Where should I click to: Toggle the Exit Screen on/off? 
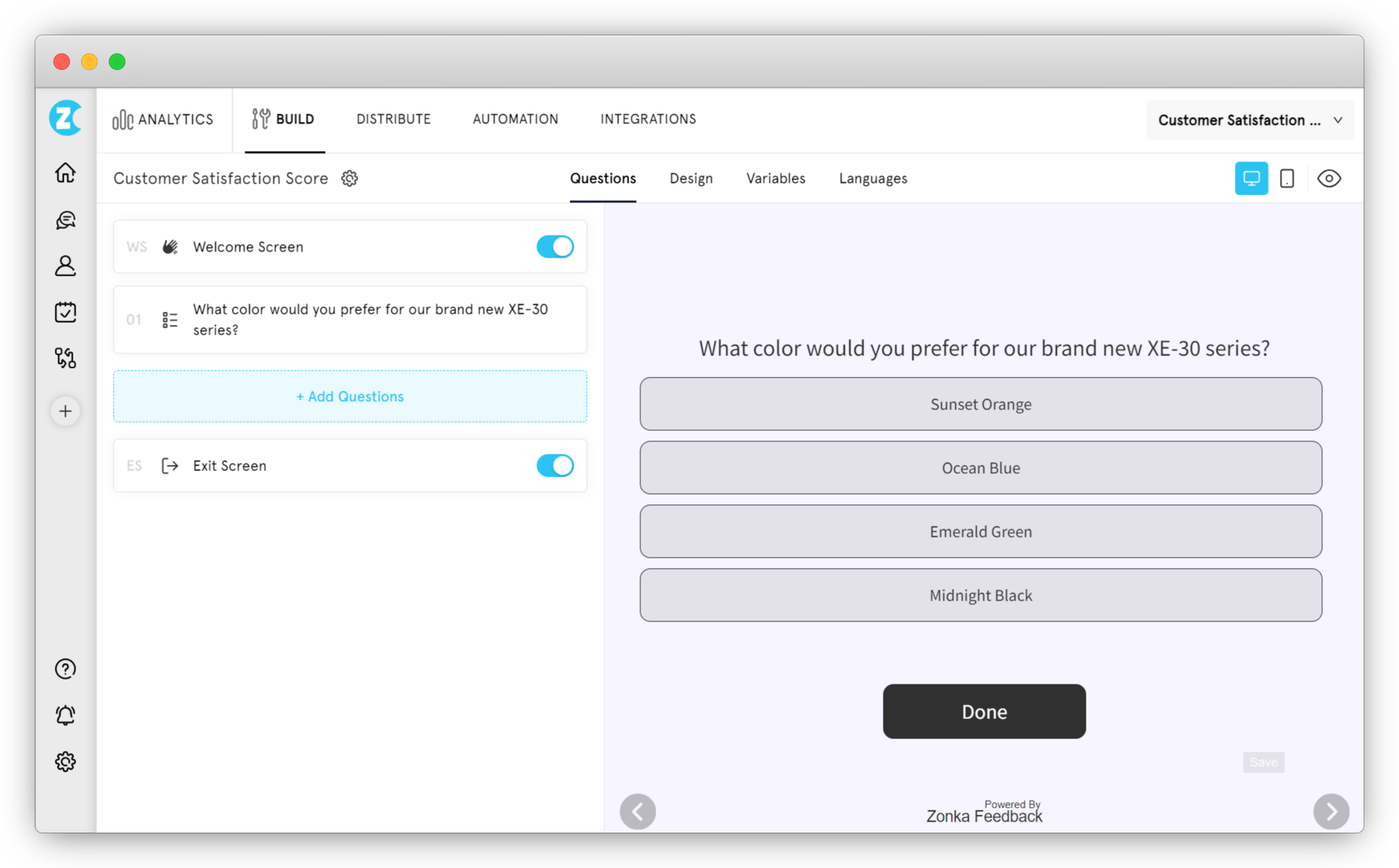pyautogui.click(x=554, y=465)
